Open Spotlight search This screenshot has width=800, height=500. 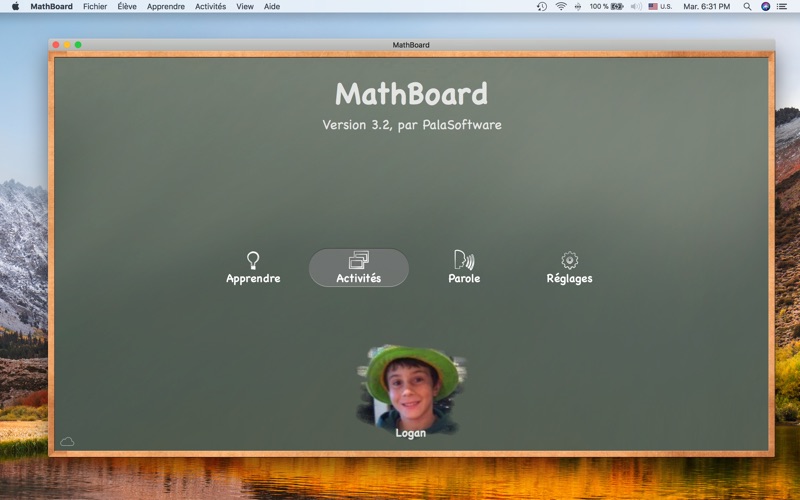[747, 7]
